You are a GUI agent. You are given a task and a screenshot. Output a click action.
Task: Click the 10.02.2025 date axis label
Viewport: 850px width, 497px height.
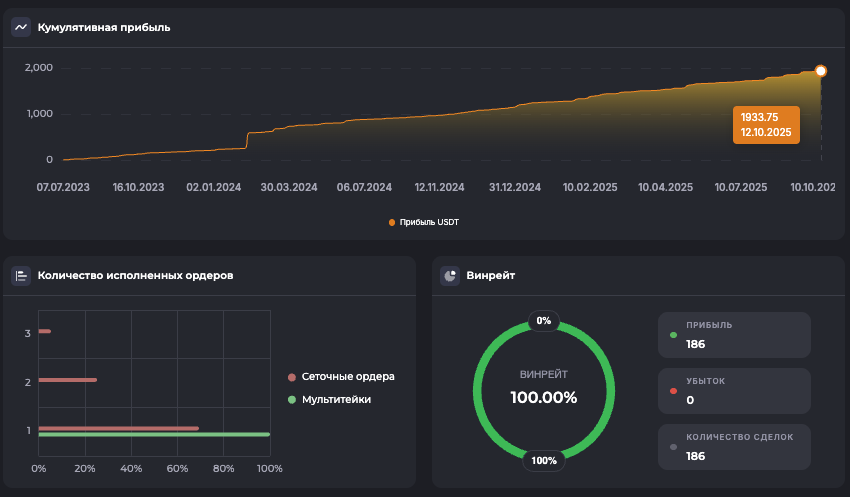pos(591,187)
